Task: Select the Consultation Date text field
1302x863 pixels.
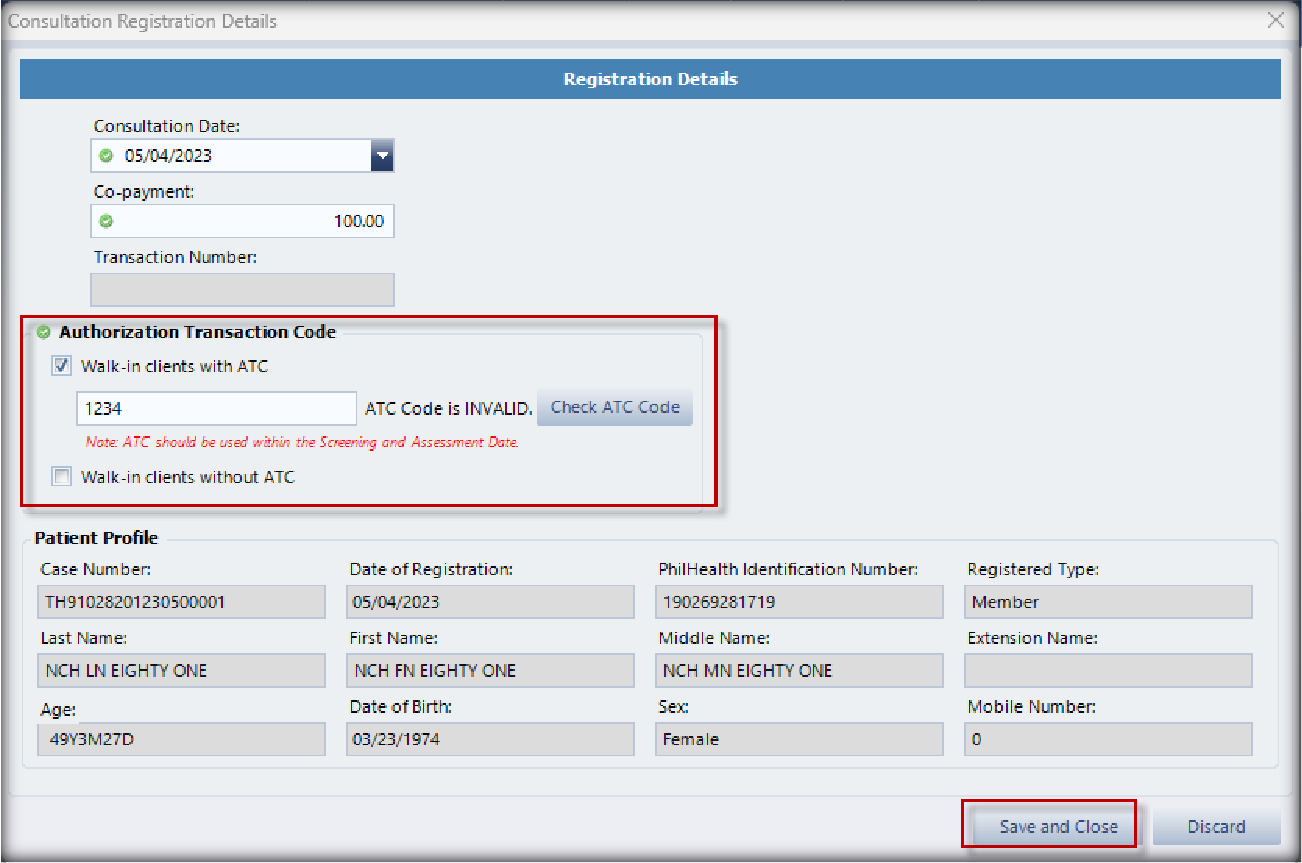Action: coord(240,156)
